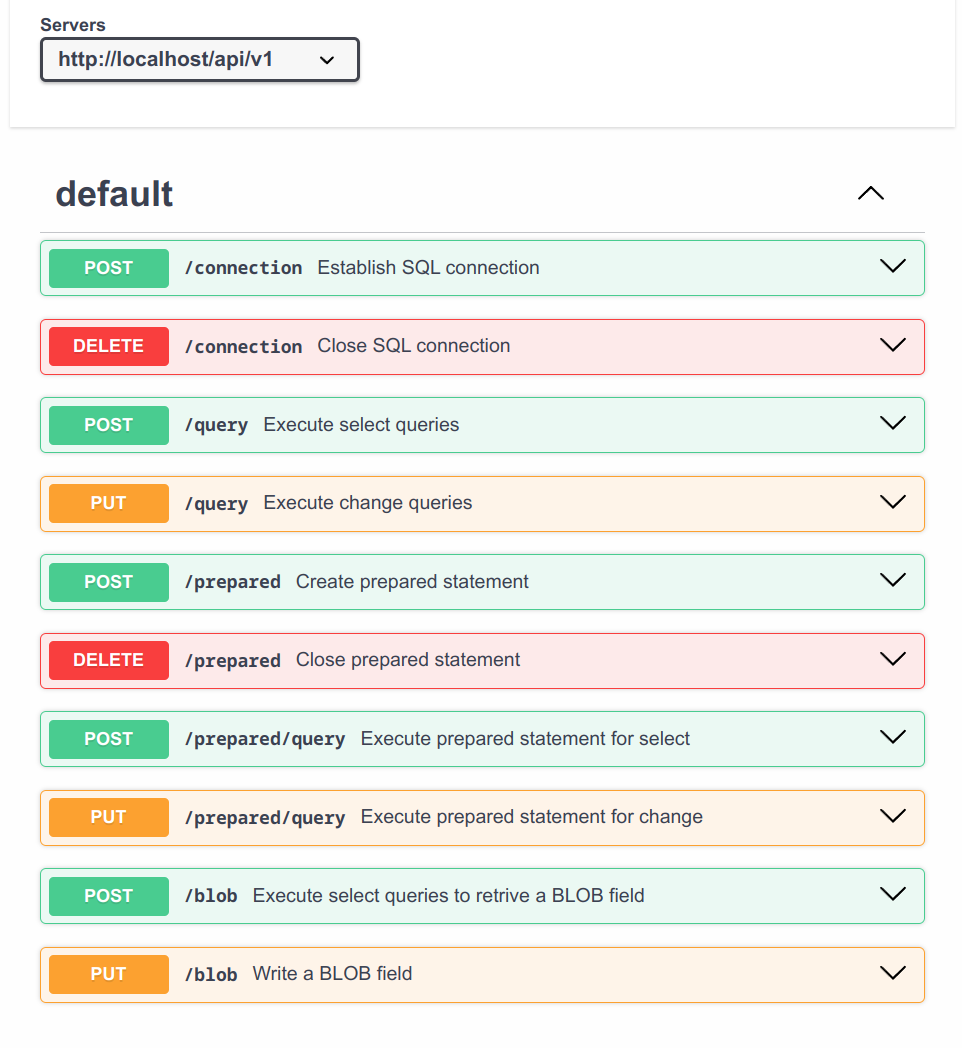This screenshot has height=1048, width=962.
Task: Expand the POST /blob retrieve operation
Action: [x=892, y=893]
